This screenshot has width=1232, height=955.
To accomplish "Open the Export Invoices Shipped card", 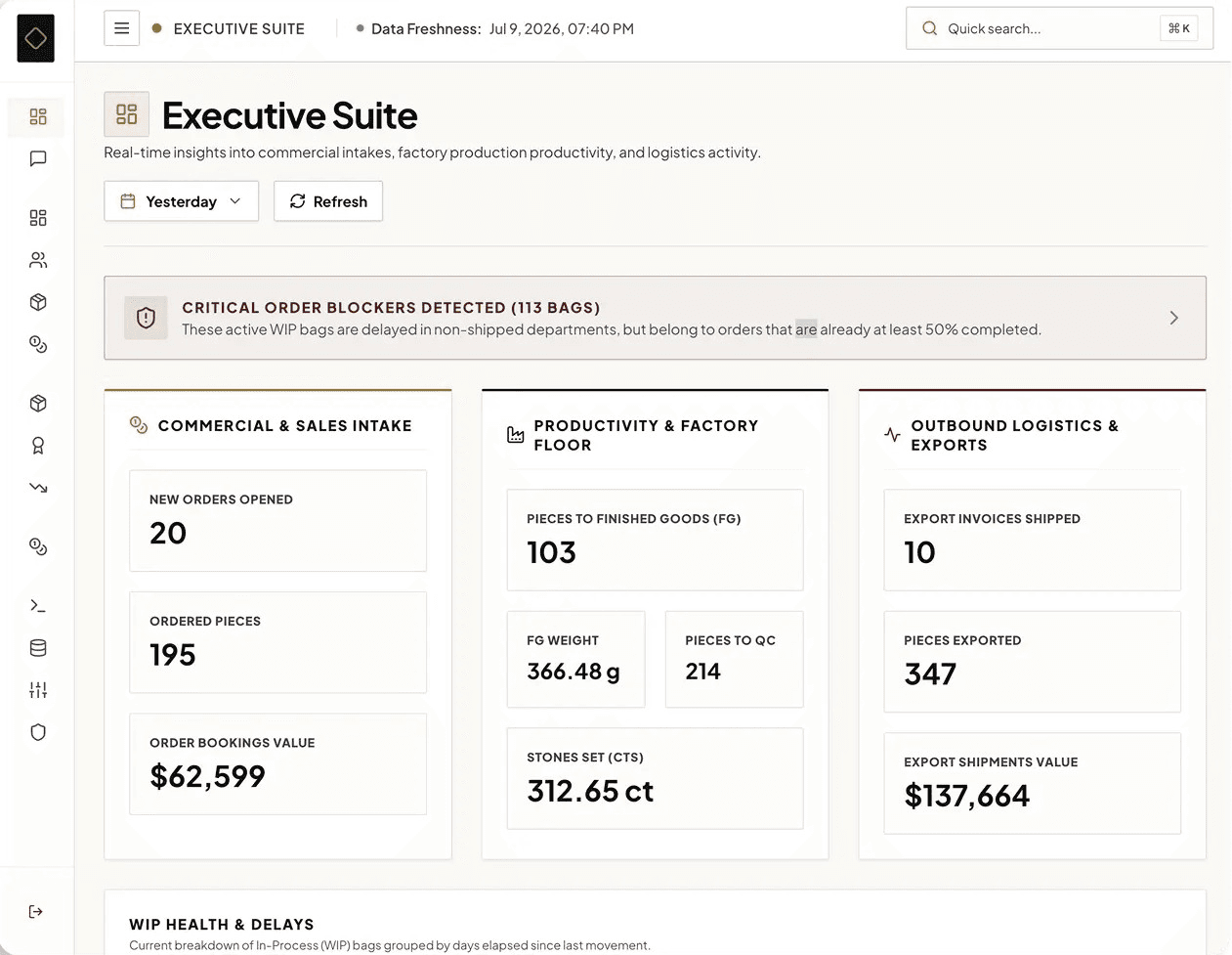I will [1033, 540].
